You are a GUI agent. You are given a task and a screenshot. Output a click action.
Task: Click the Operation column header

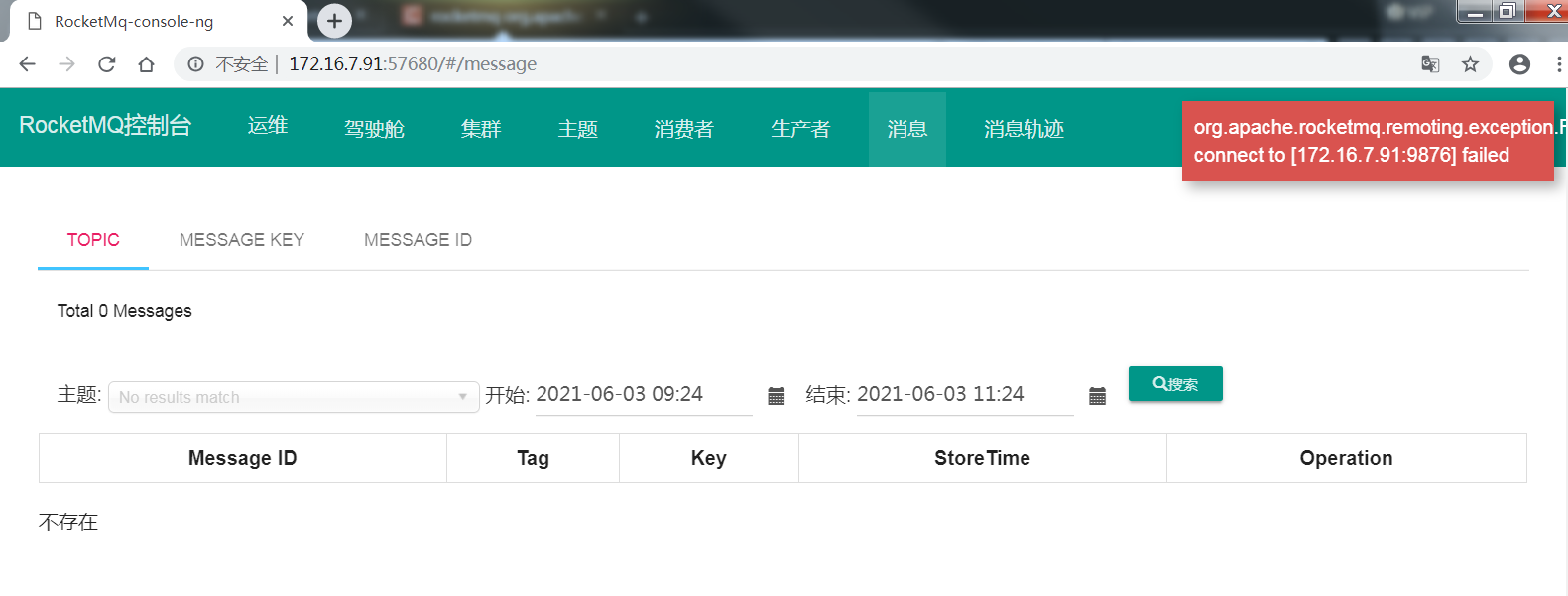[x=1347, y=458]
